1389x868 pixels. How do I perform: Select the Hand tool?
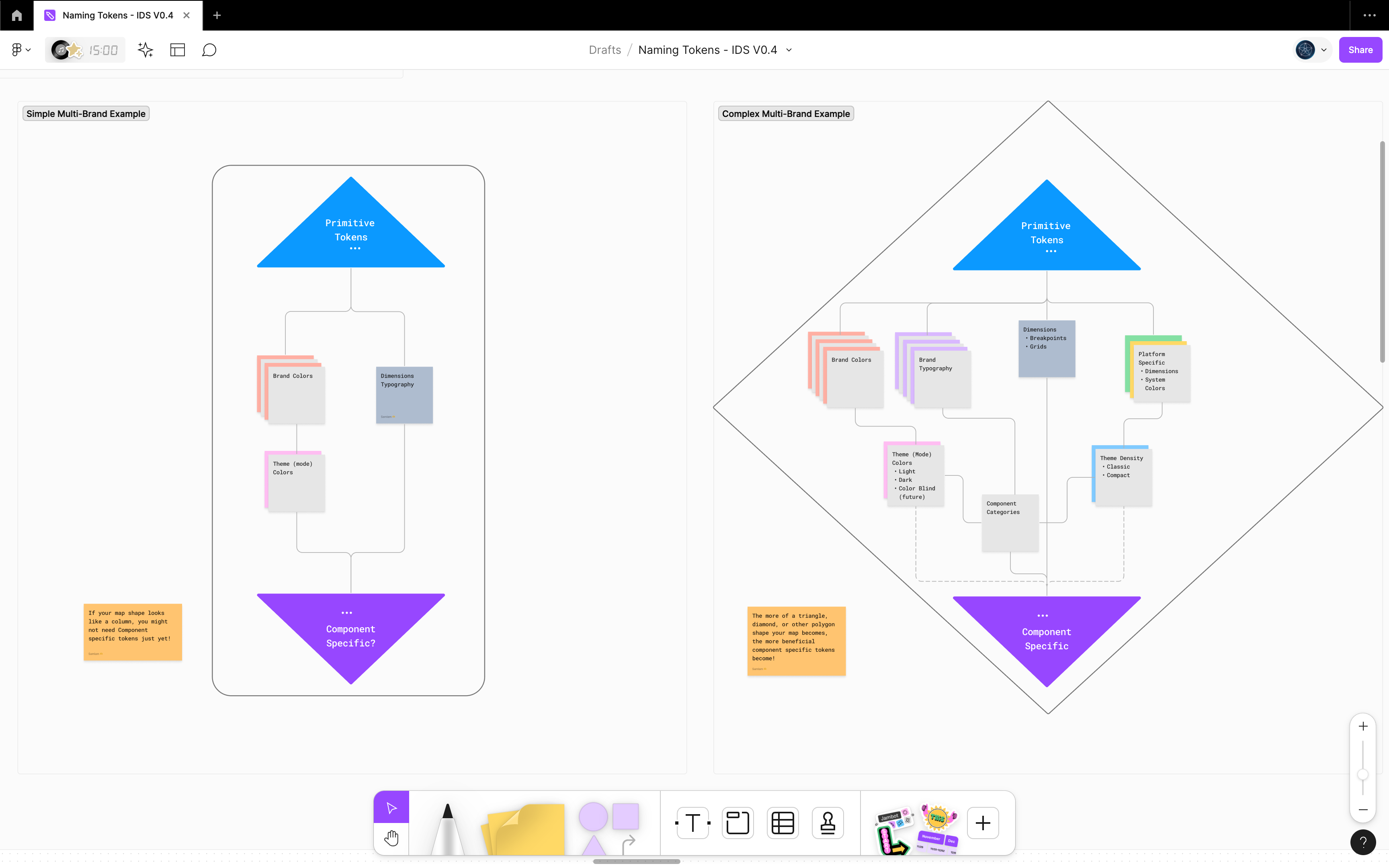click(x=391, y=838)
